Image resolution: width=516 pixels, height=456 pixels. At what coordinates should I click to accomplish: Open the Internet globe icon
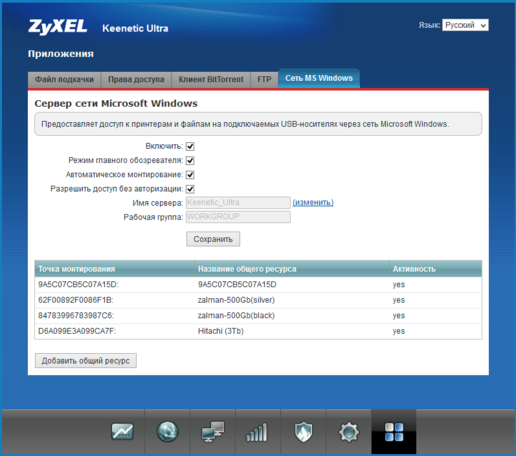(167, 432)
